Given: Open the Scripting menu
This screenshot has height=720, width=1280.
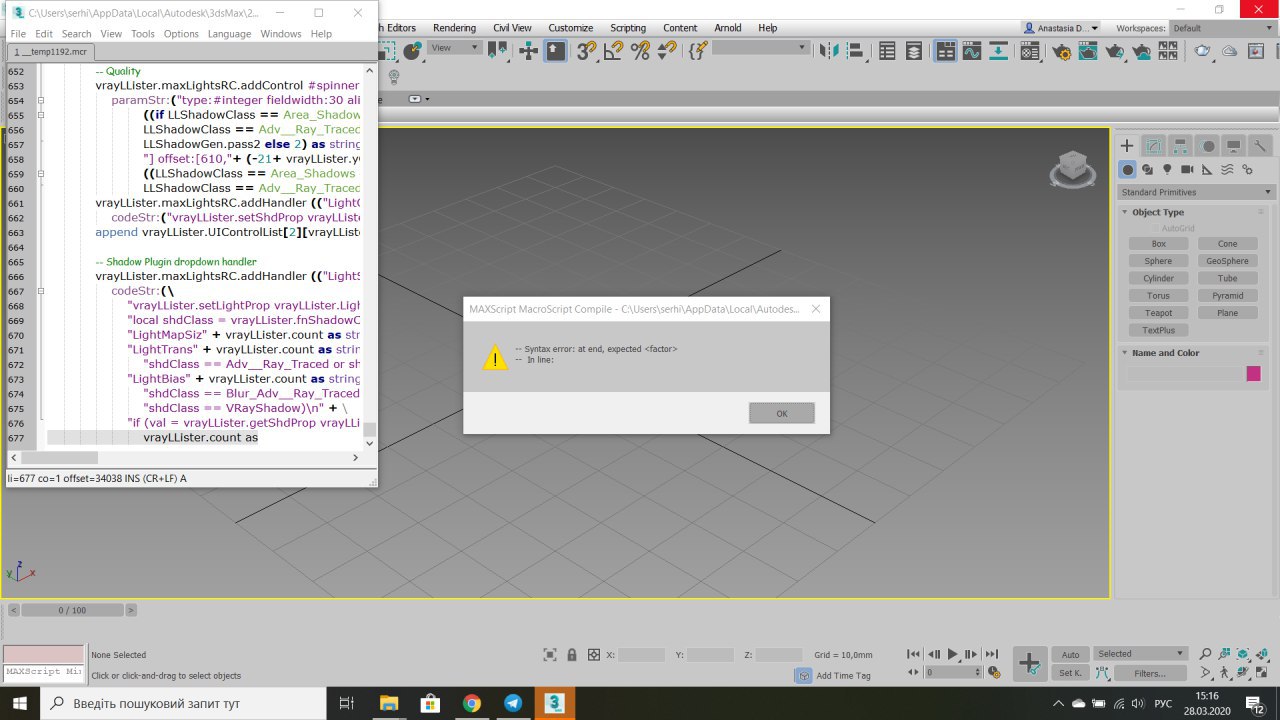Looking at the screenshot, I should (x=628, y=28).
